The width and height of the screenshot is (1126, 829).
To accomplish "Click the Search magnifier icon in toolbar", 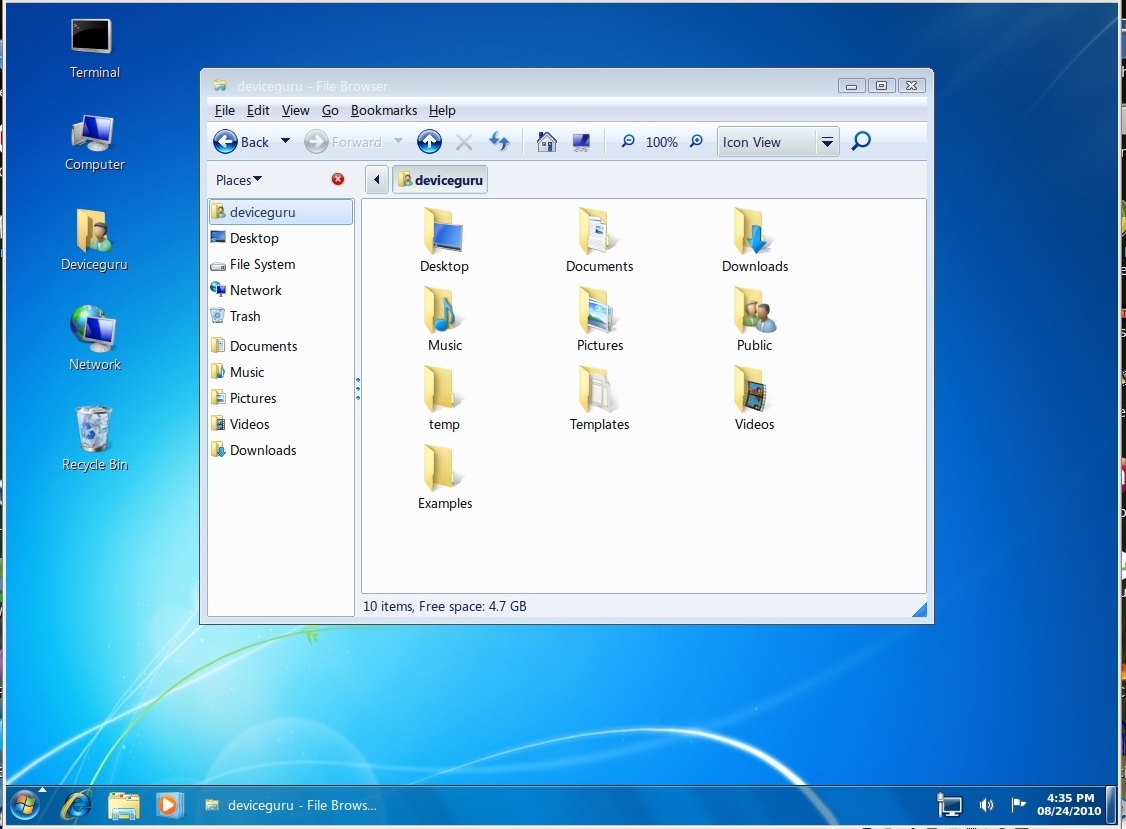I will click(860, 142).
